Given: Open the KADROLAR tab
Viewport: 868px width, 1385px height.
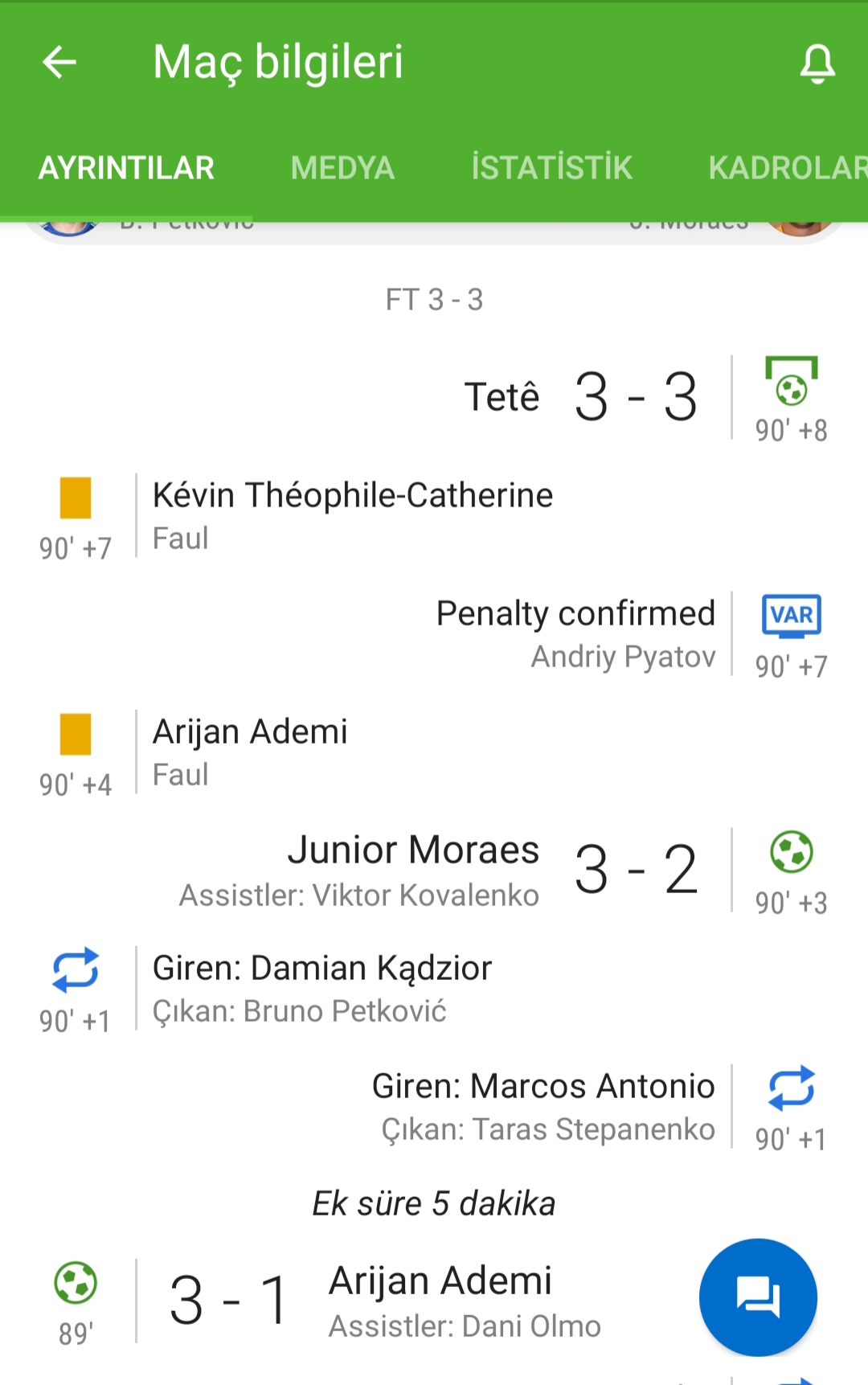Looking at the screenshot, I should tap(788, 168).
